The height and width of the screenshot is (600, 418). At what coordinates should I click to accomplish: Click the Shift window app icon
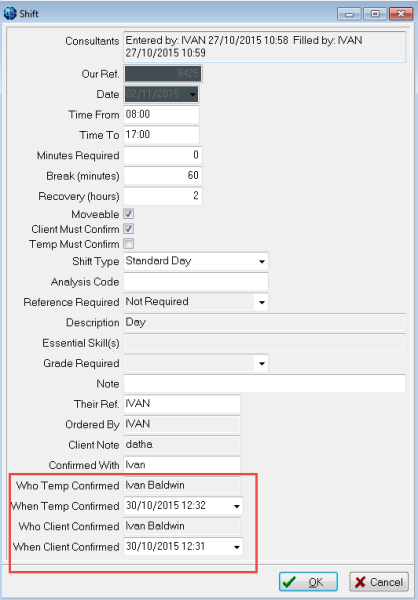point(10,14)
